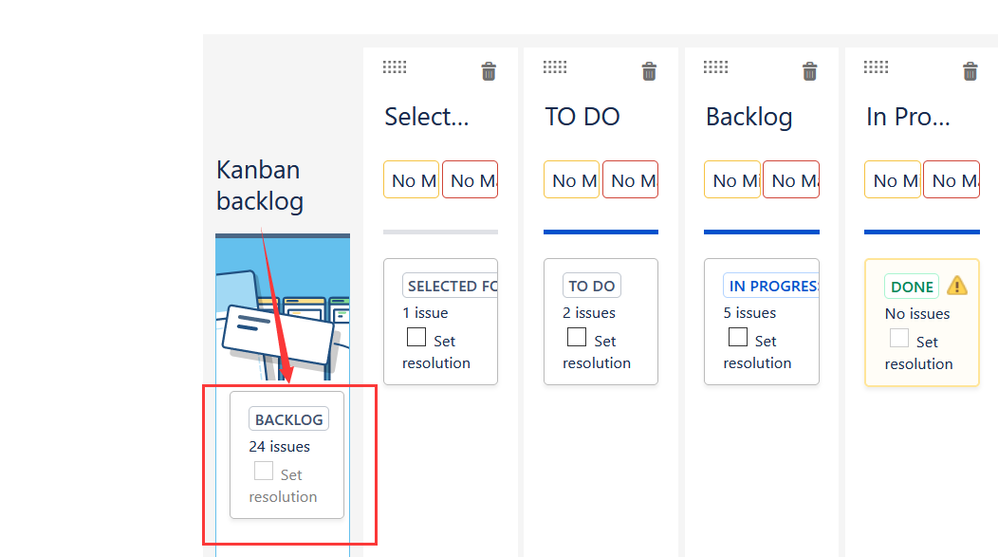This screenshot has height=557, width=998.
Task: Toggle Set resolution for DONE status
Action: click(899, 338)
